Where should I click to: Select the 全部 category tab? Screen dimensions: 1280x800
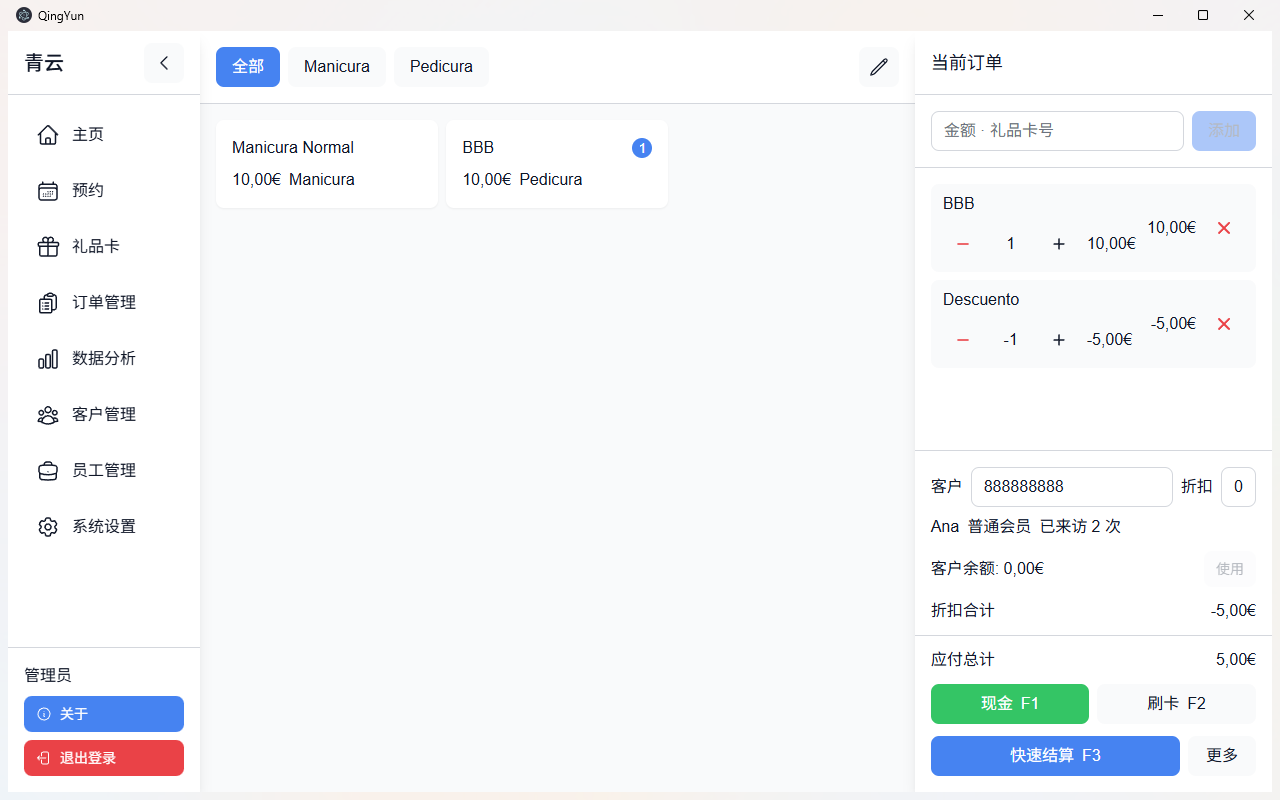point(248,67)
